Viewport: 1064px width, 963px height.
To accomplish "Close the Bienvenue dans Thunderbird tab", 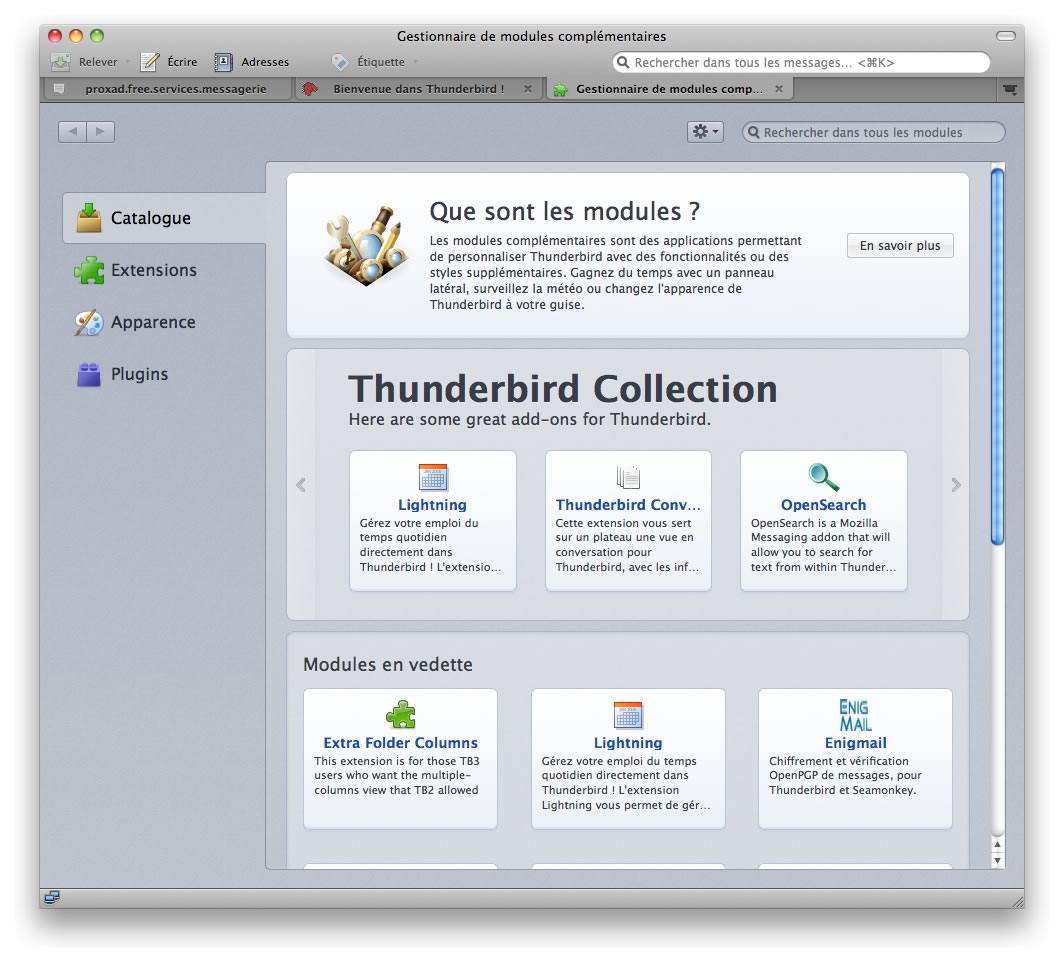I will [x=528, y=89].
